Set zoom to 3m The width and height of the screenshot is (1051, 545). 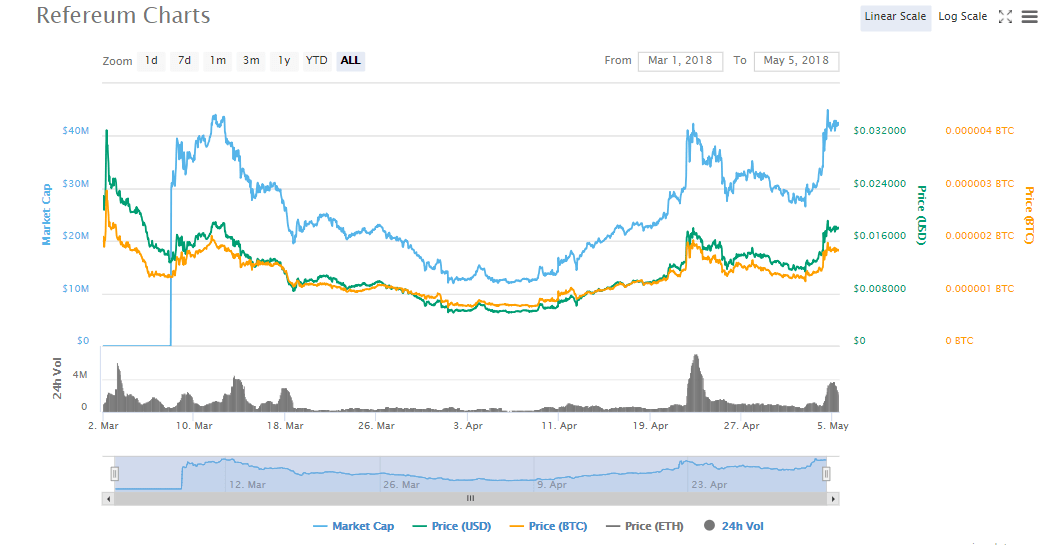tap(251, 61)
